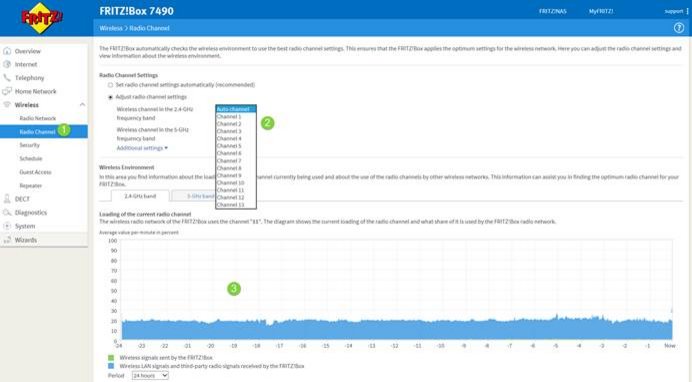Open the Period 24 hours dropdown
692x382 pixels.
tap(150, 375)
